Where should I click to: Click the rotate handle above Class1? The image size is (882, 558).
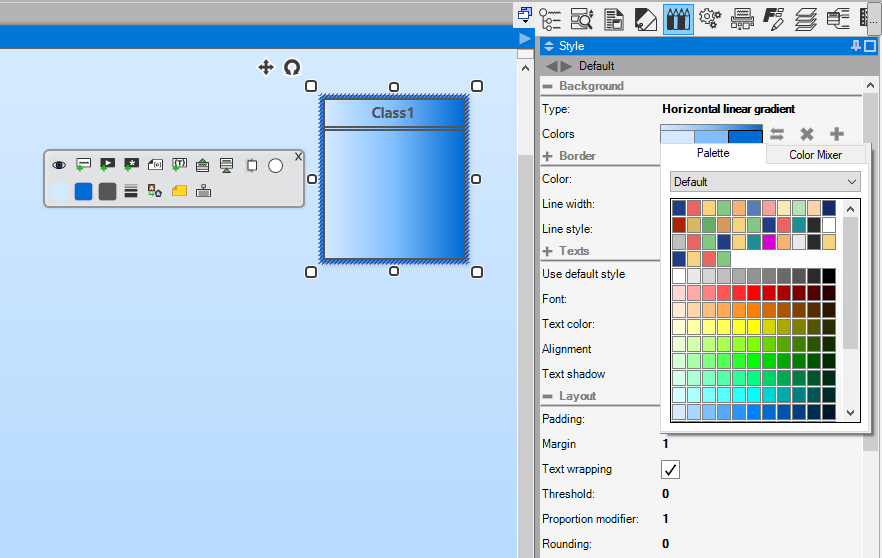point(291,68)
